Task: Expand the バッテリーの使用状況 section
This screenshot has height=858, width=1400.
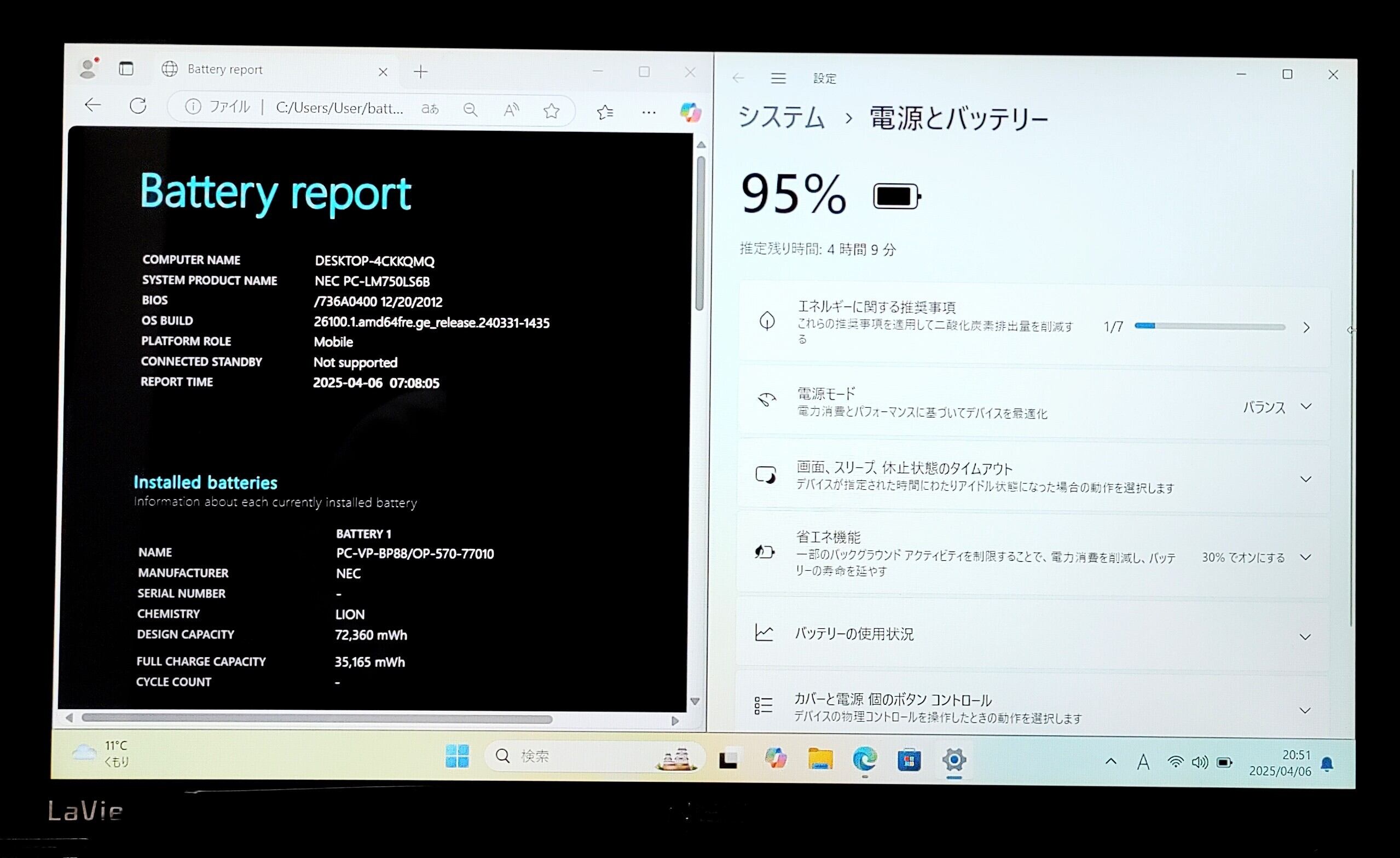Action: 1305,637
